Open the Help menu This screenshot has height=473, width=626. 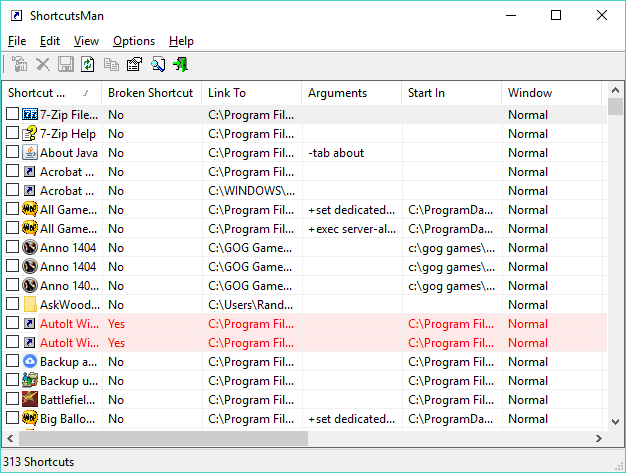pos(181,41)
